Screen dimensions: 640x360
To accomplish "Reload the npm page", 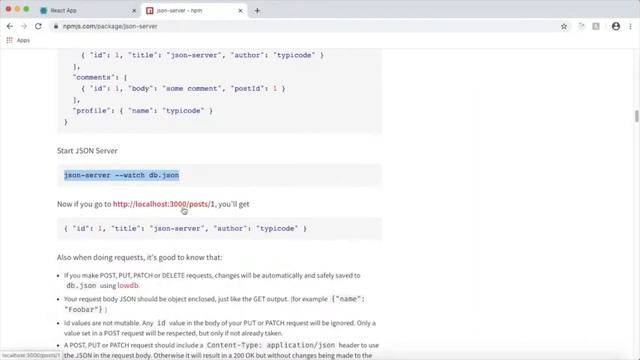I will (x=38, y=26).
